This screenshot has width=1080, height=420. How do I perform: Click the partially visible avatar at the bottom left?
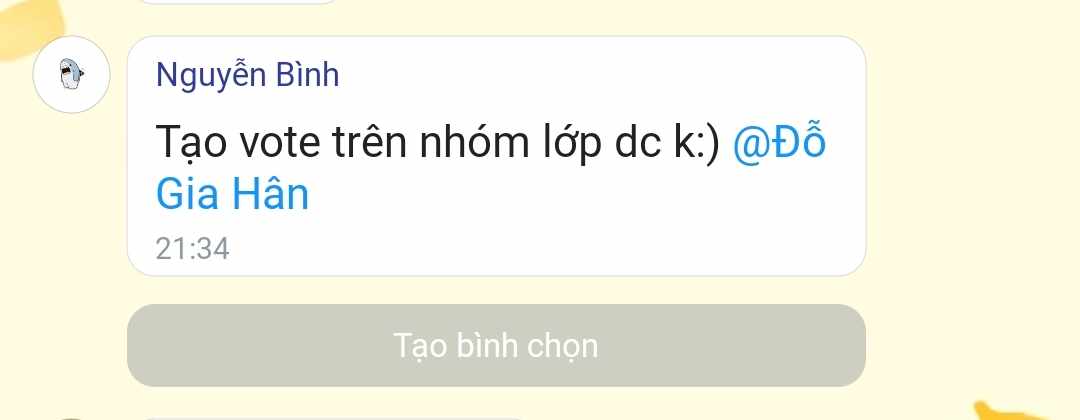click(69, 418)
